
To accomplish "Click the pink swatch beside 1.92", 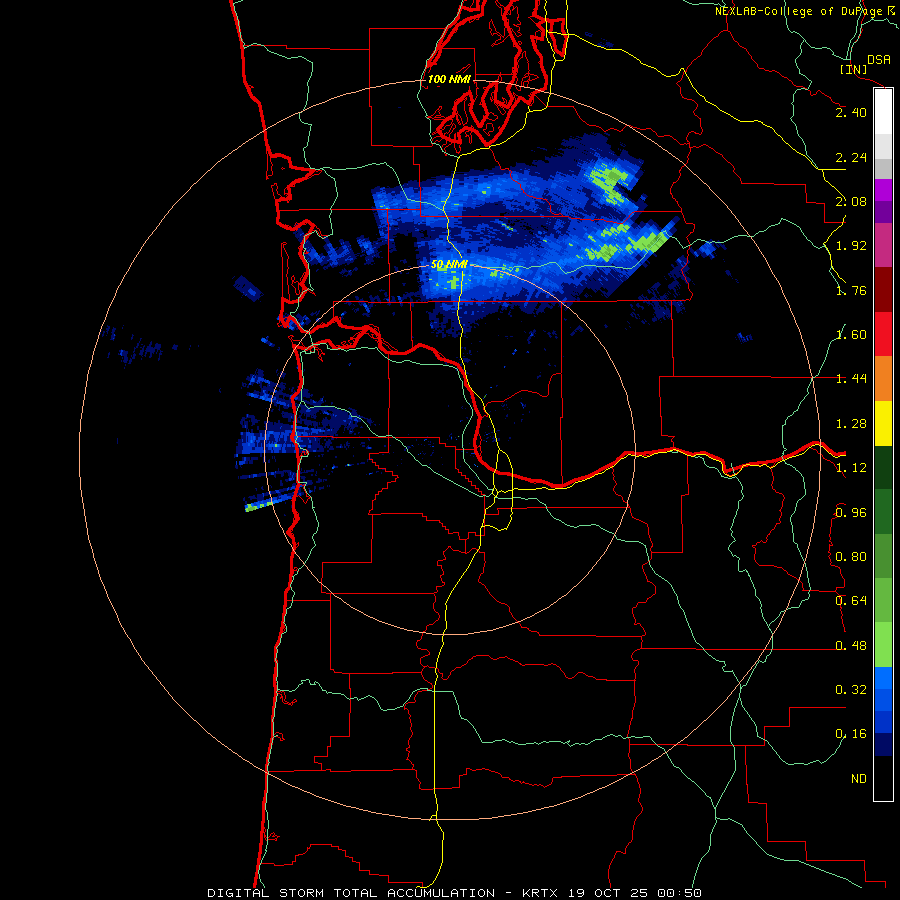I will point(883,246).
